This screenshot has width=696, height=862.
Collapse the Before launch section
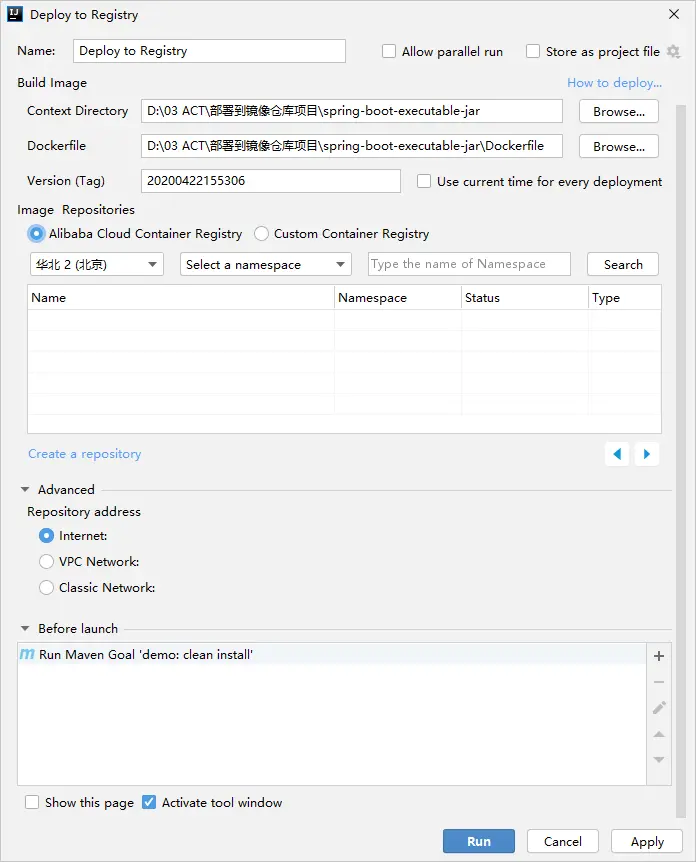25,628
